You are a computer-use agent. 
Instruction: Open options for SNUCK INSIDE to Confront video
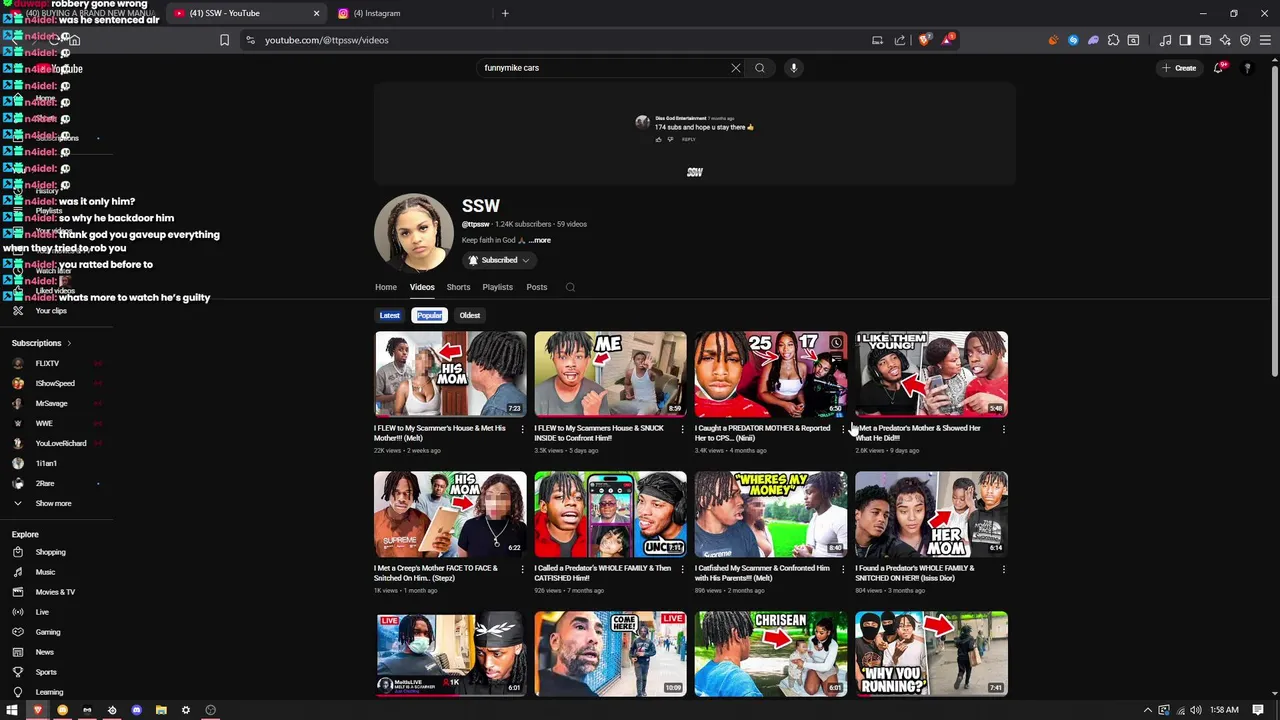(x=682, y=429)
